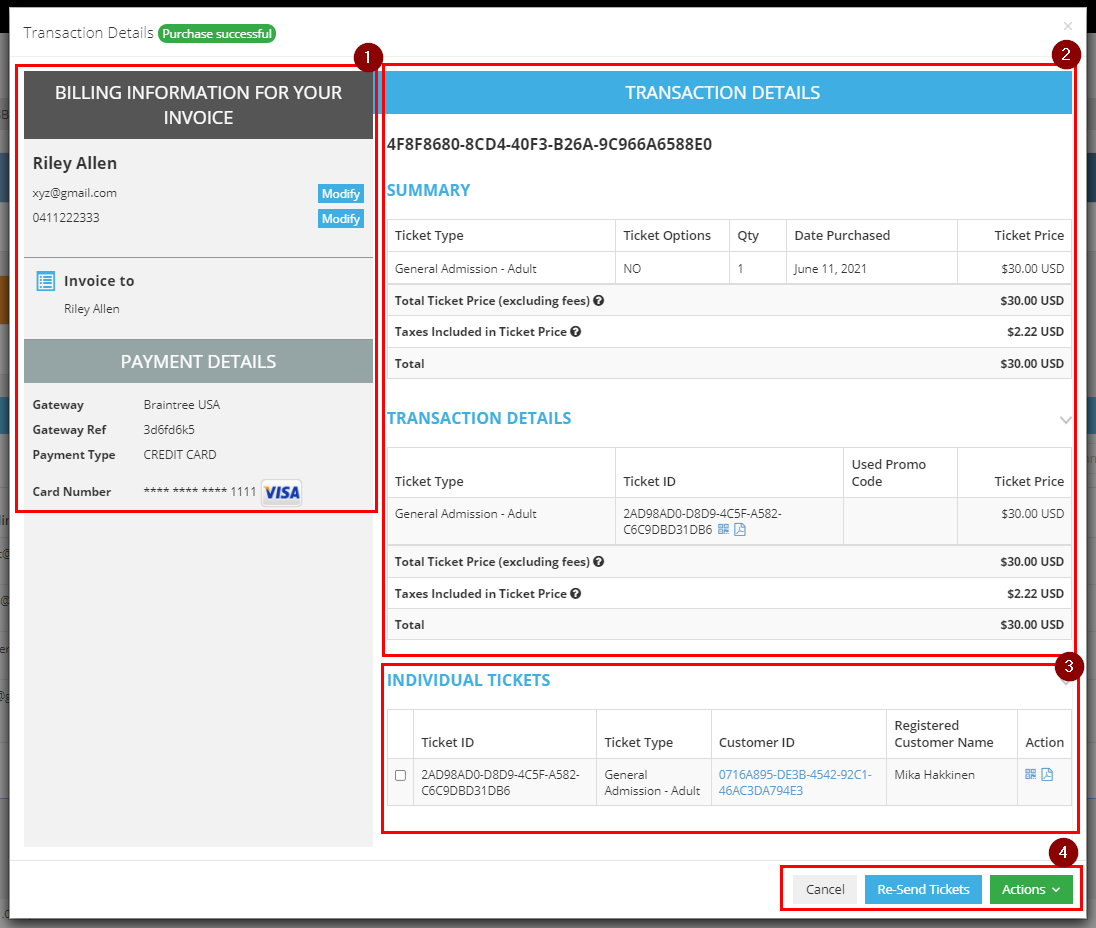1096x928 pixels.
Task: Click the Cancel button
Action: [x=825, y=890]
